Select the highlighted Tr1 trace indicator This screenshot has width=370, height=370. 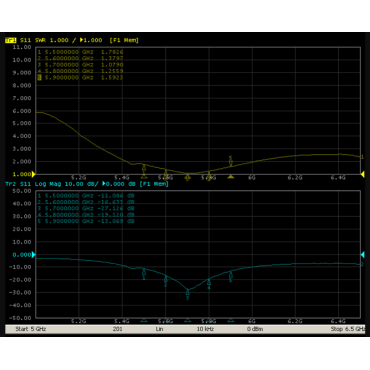pos(11,40)
